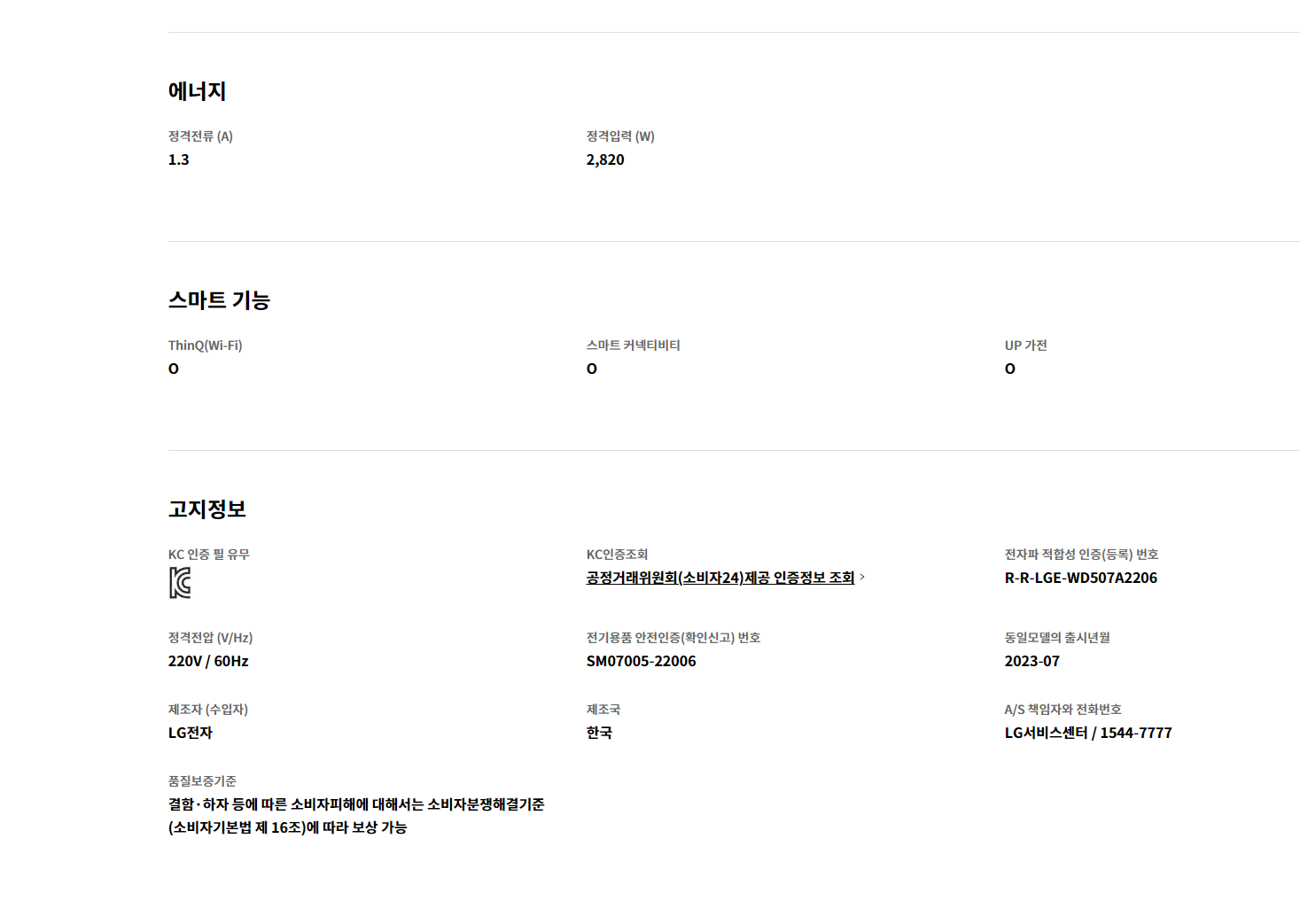Open 공정거래위원회(소비자24)제공 인증정보 조회 link
Screen dimensions: 1300x924
pos(720,578)
